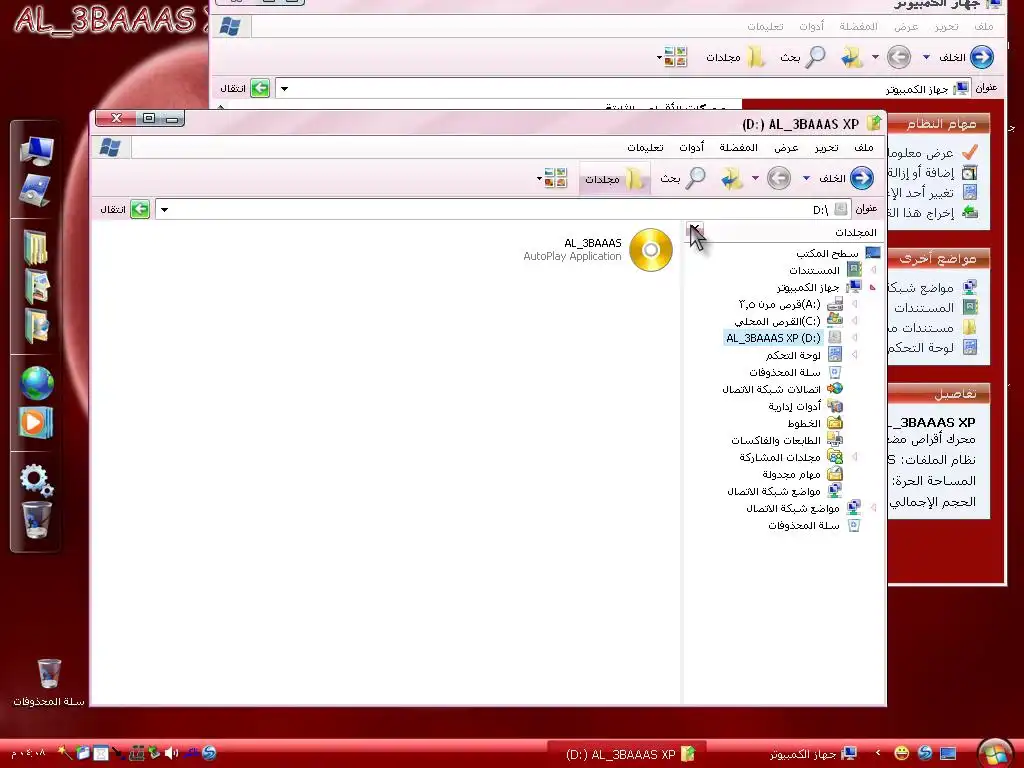Expand the القرص المحلي (C:) tree node
1024x768 pixels.
click(x=854, y=321)
